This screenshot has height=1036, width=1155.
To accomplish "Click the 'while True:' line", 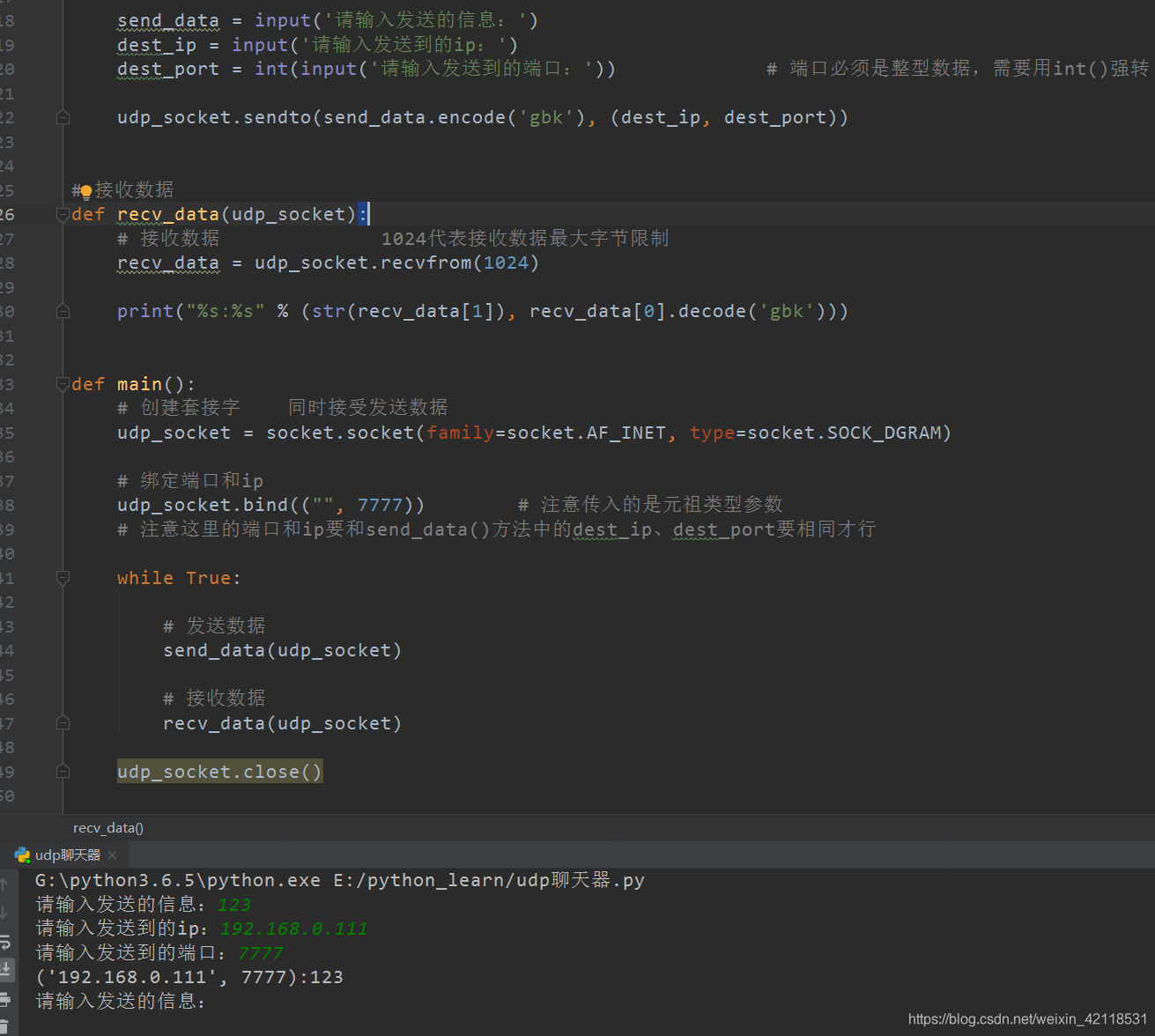I will pos(179,578).
